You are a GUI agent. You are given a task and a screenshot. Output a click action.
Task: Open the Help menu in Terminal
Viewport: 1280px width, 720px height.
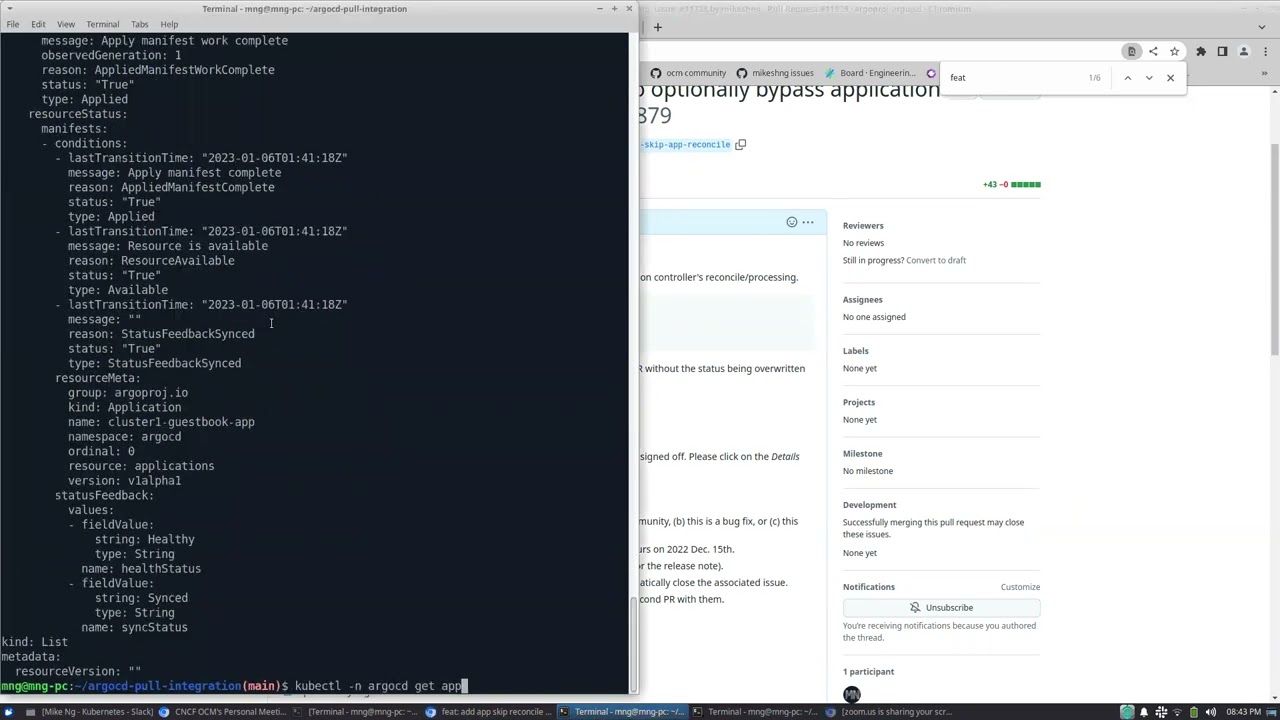169,24
